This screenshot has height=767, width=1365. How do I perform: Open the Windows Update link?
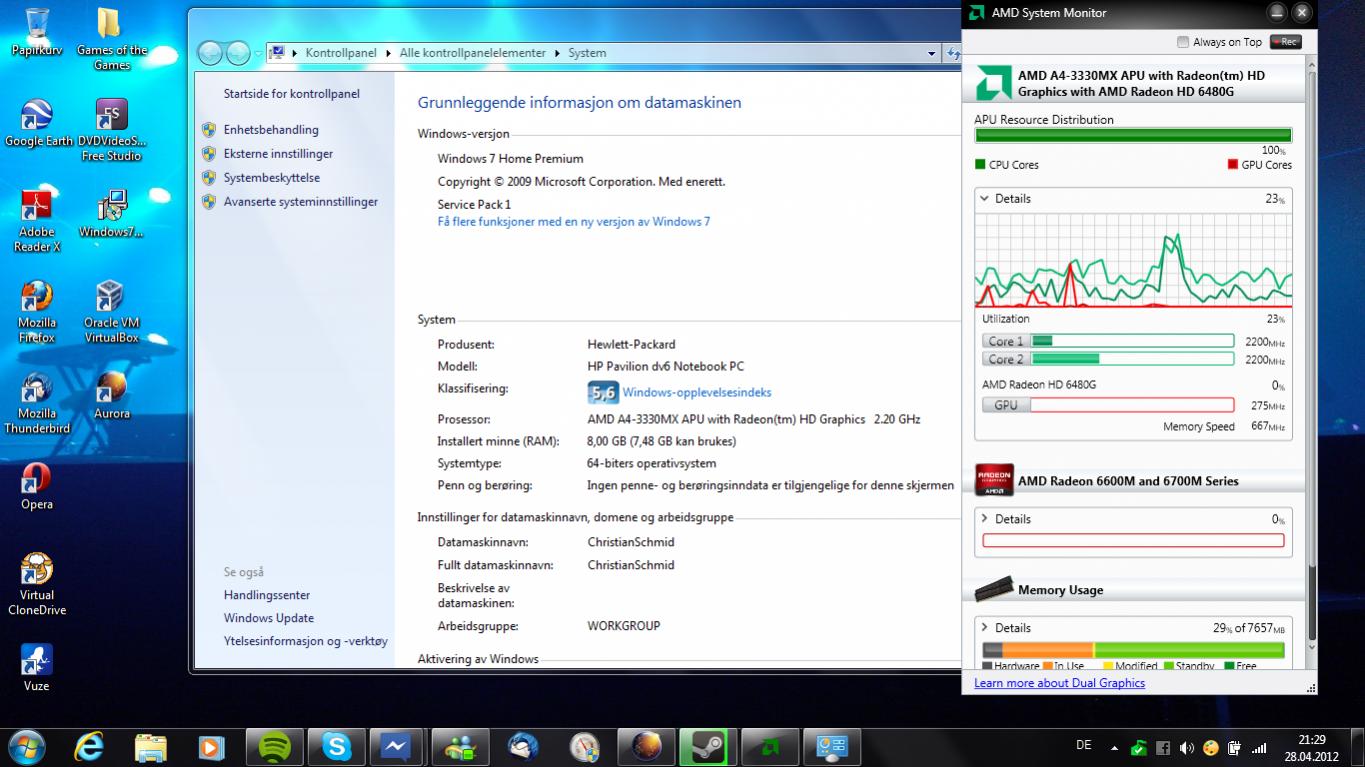click(x=269, y=618)
